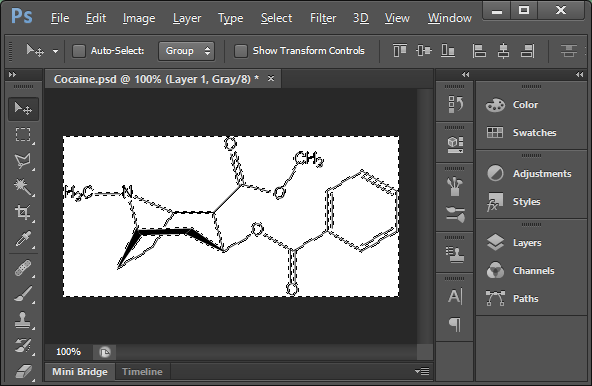The width and height of the screenshot is (592, 386).
Task: Click Align Left Edges icon
Action: point(479,51)
